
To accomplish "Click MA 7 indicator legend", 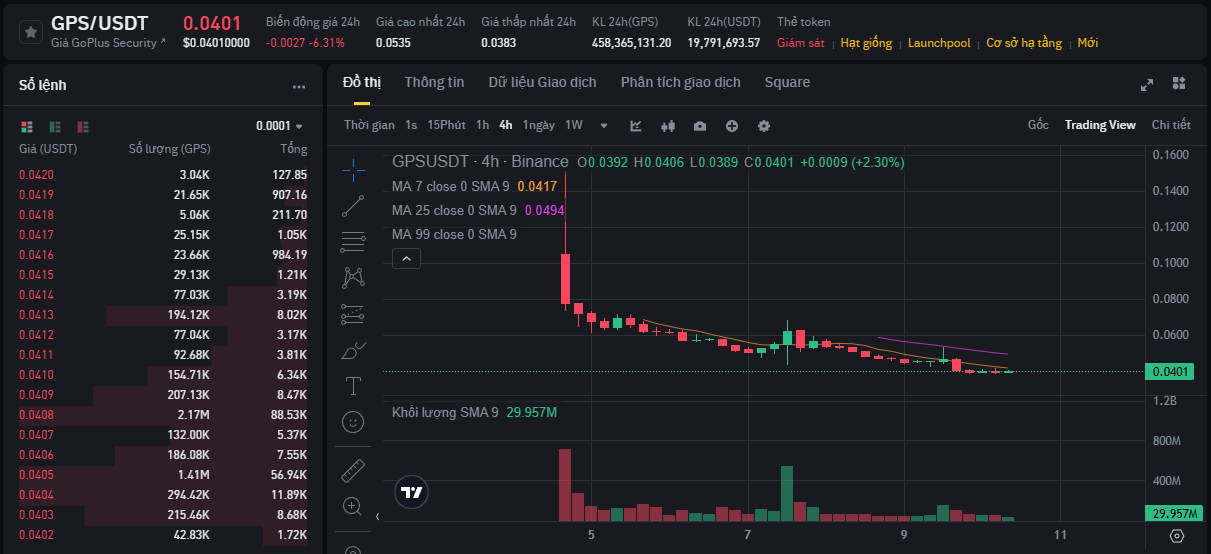I will (475, 186).
